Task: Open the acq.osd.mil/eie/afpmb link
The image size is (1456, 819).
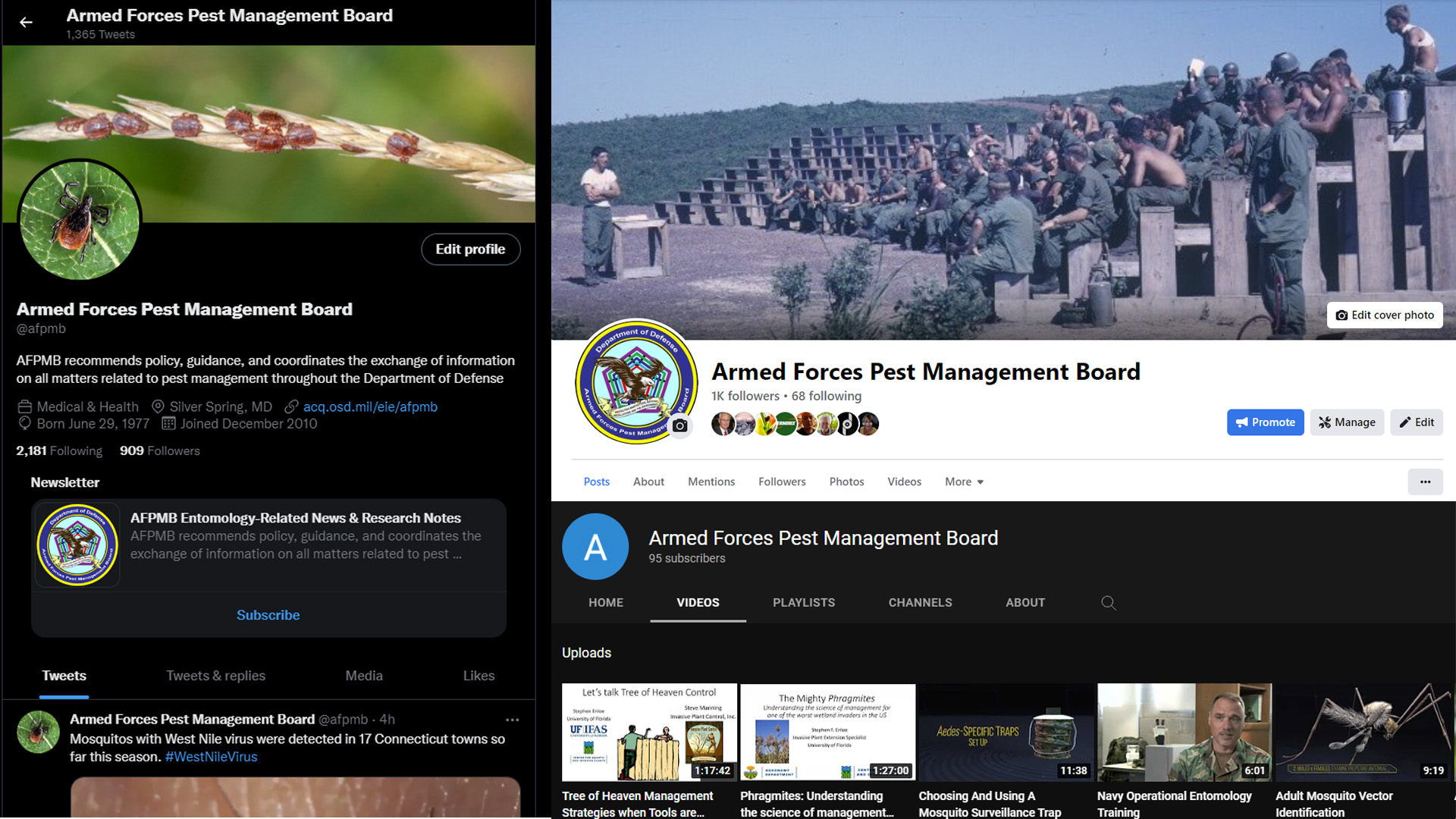Action: pyautogui.click(x=370, y=406)
